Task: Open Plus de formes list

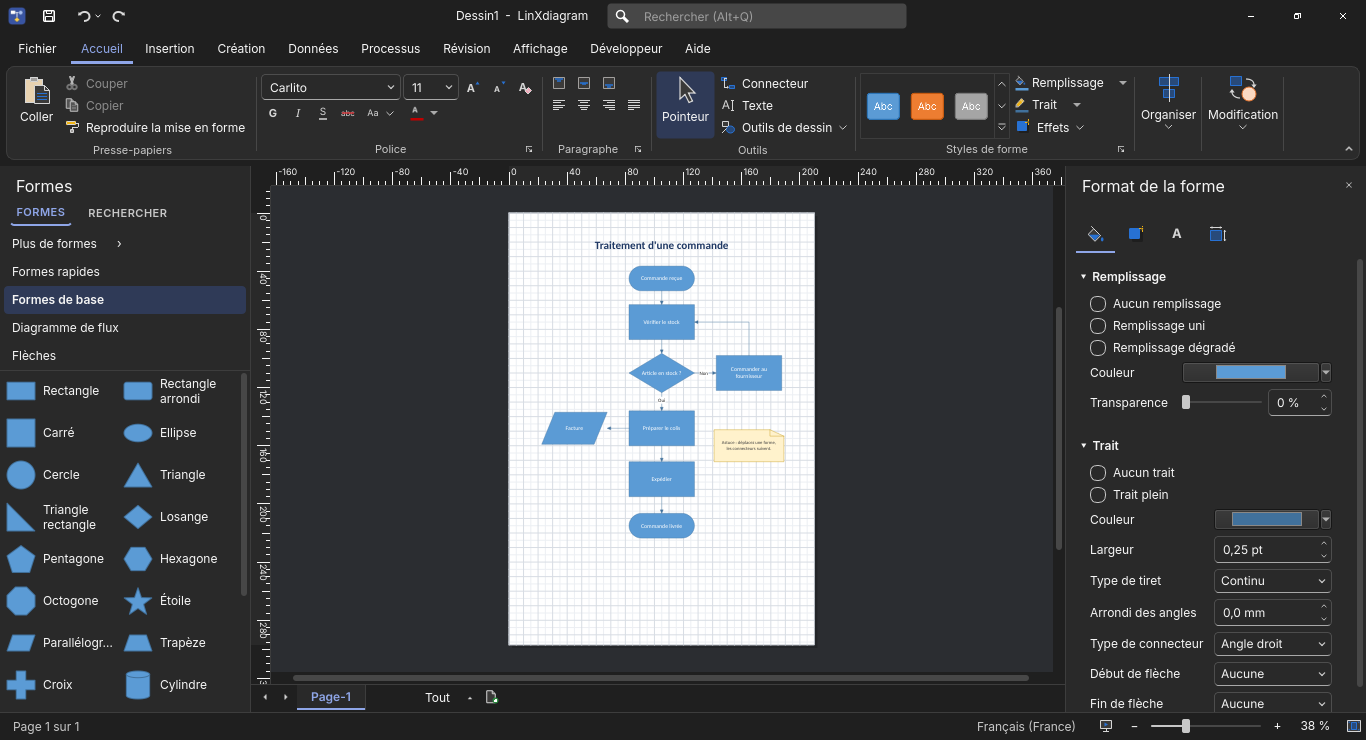Action: tap(67, 244)
